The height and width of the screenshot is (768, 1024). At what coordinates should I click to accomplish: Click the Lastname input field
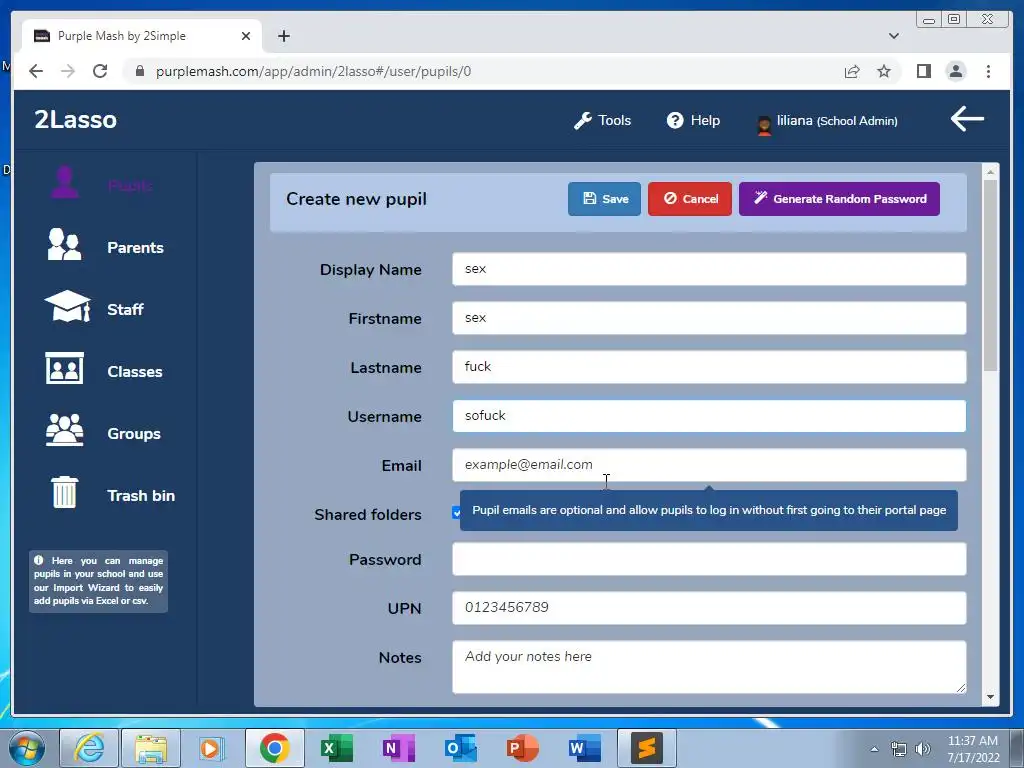(x=709, y=367)
